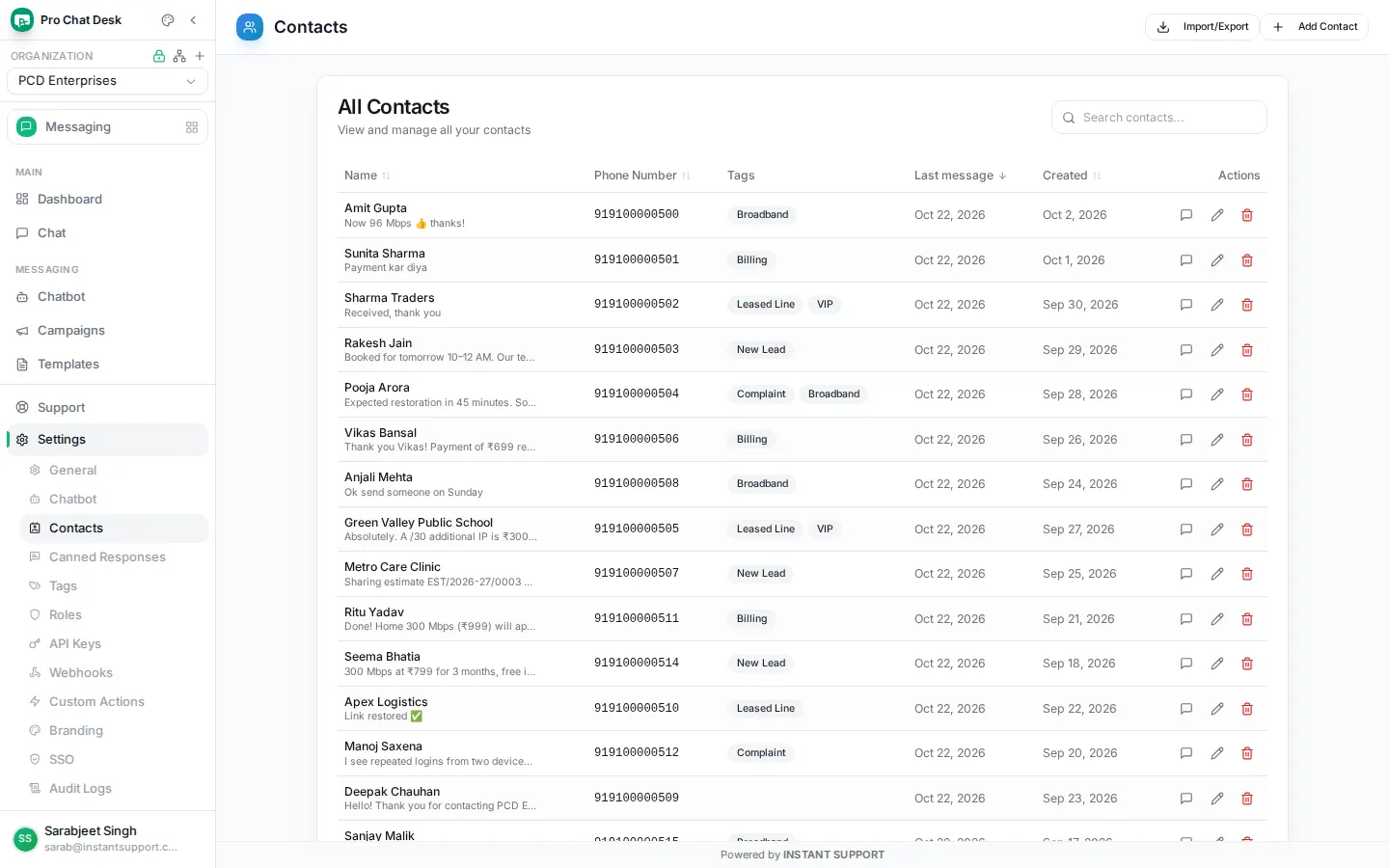This screenshot has width=1389, height=868.
Task: Click Import/Export button
Action: 1203,27
